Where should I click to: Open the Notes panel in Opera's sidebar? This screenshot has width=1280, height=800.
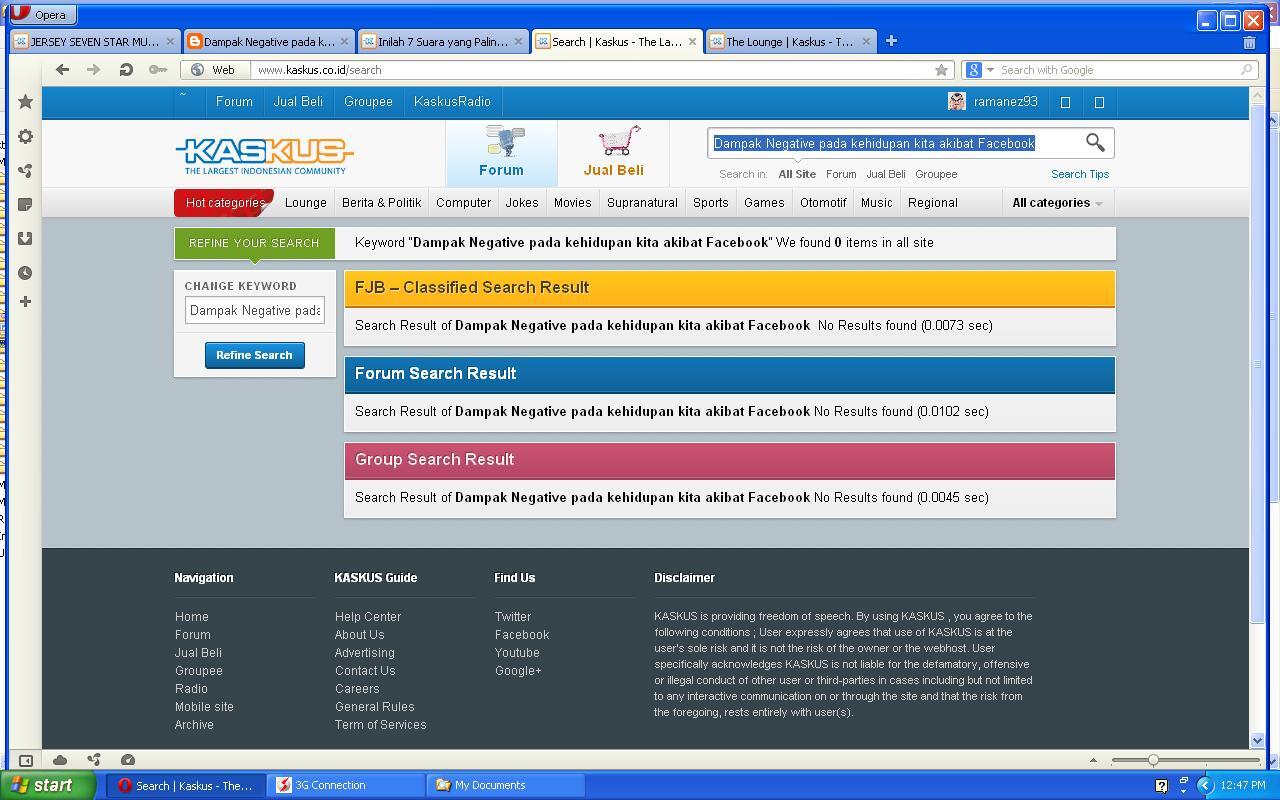point(26,204)
